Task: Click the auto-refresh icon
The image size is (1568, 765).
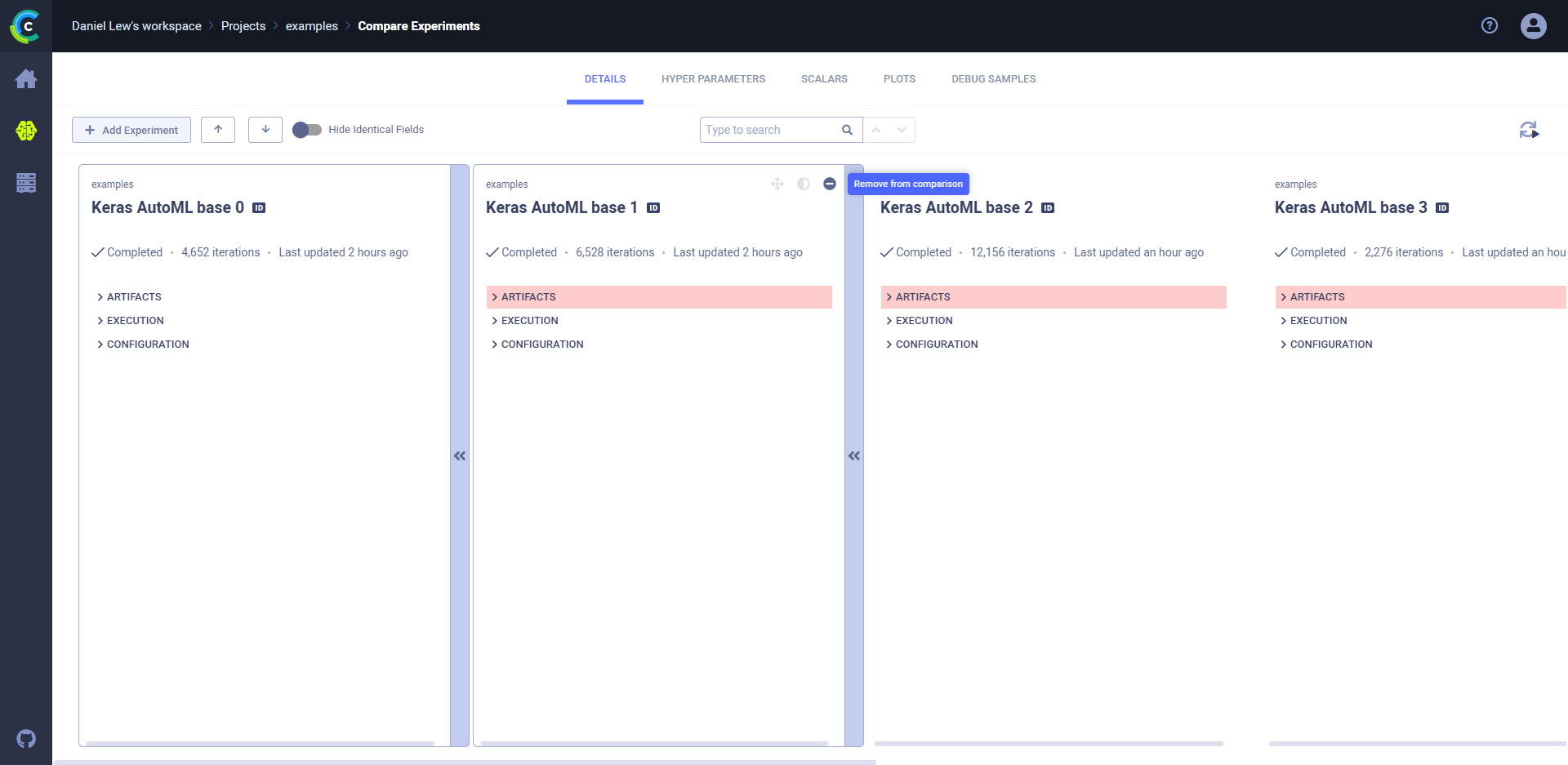Action: 1529,130
